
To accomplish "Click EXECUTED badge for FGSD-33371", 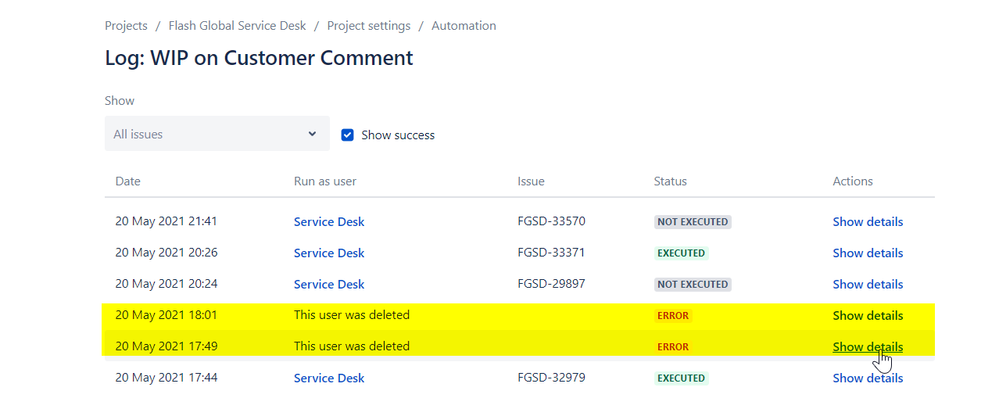I will click(x=681, y=253).
